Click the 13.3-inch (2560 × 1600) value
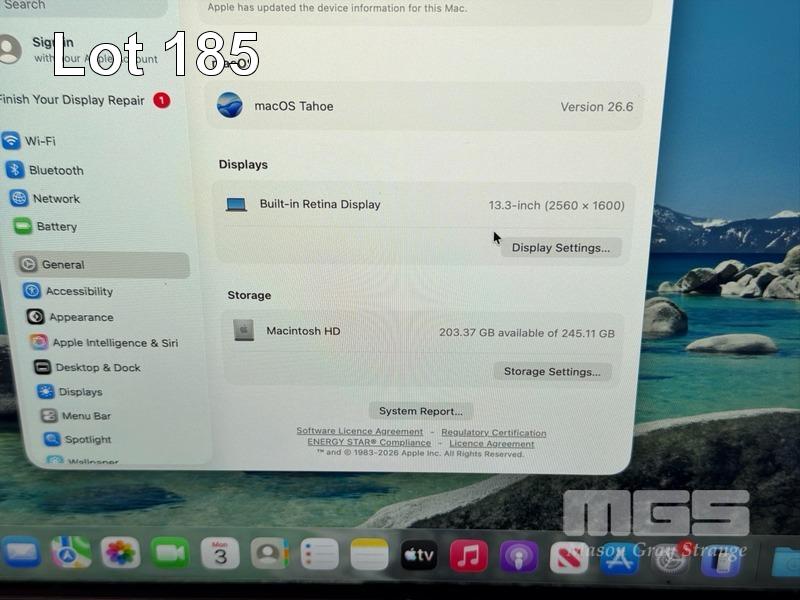The width and height of the screenshot is (800, 600). pos(556,205)
